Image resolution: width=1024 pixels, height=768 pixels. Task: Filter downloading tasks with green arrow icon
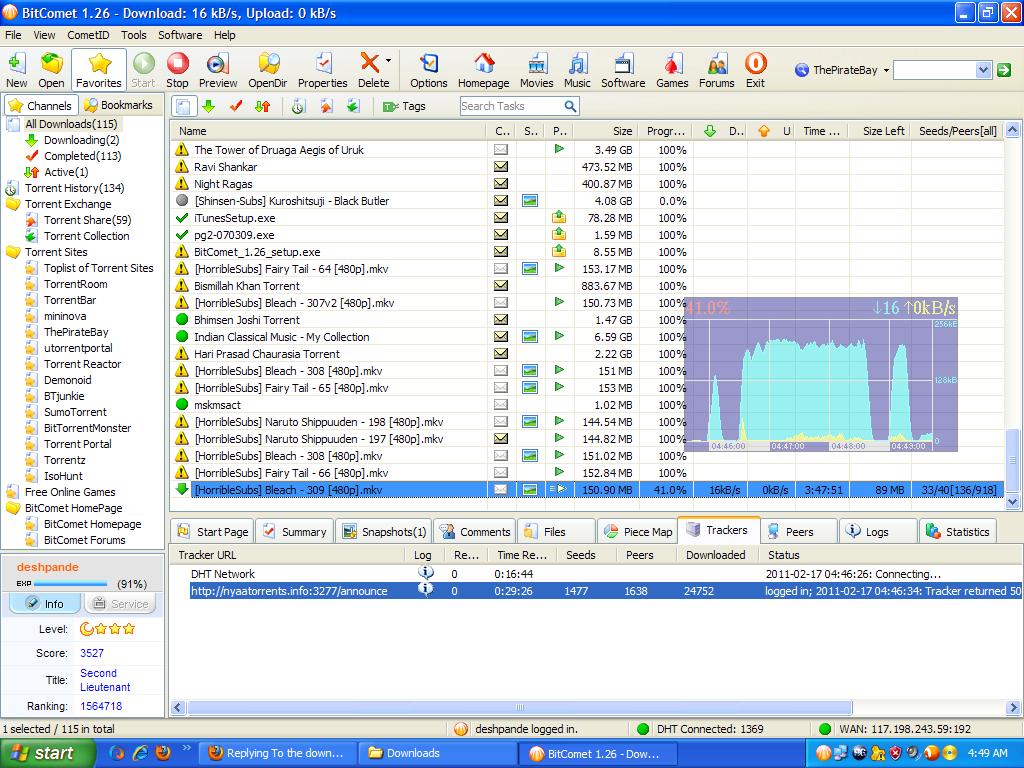(208, 106)
